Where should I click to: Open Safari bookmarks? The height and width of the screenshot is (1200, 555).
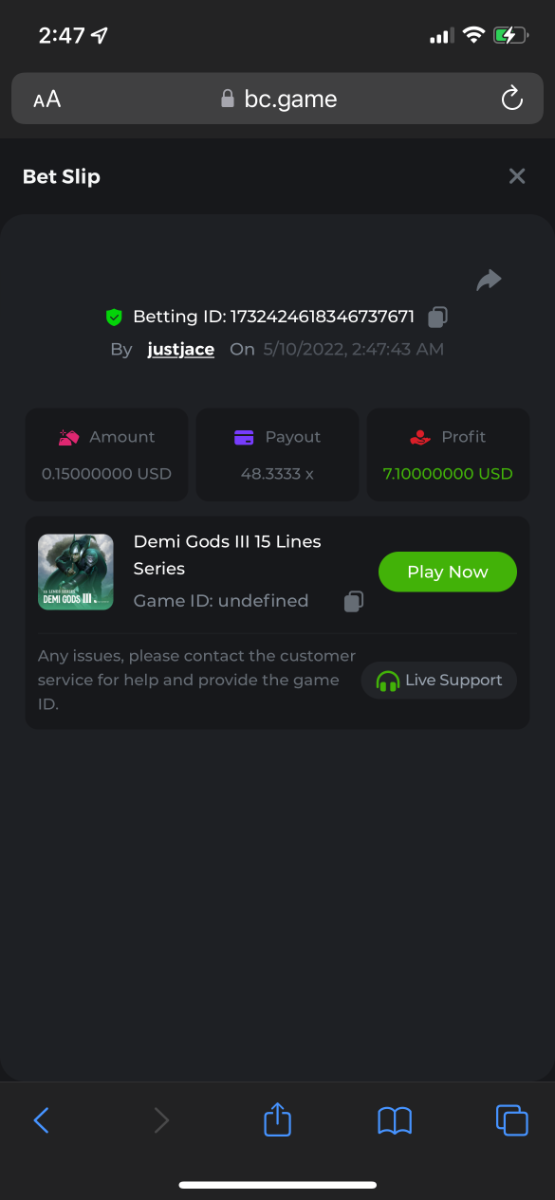click(395, 1120)
